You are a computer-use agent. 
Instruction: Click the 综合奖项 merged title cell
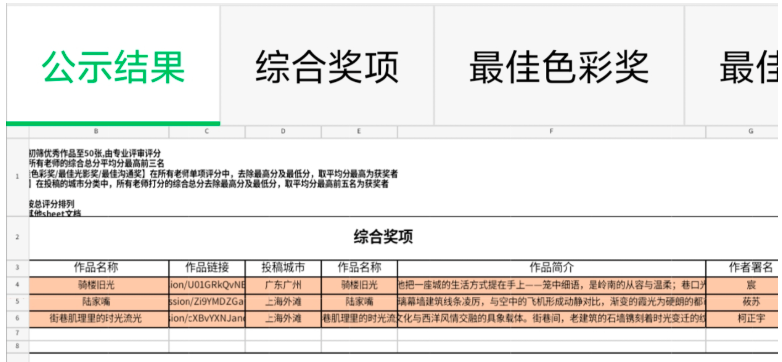tap(403, 238)
